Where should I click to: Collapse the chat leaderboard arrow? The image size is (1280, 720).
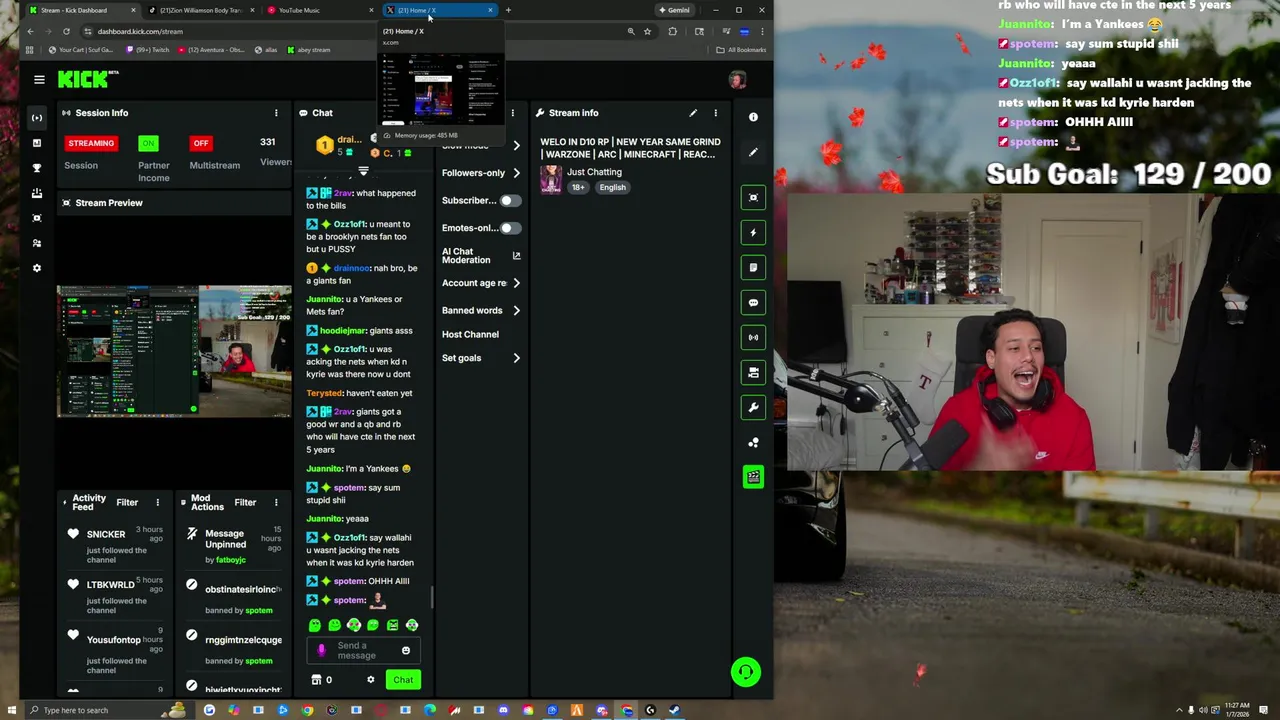pyautogui.click(x=363, y=172)
